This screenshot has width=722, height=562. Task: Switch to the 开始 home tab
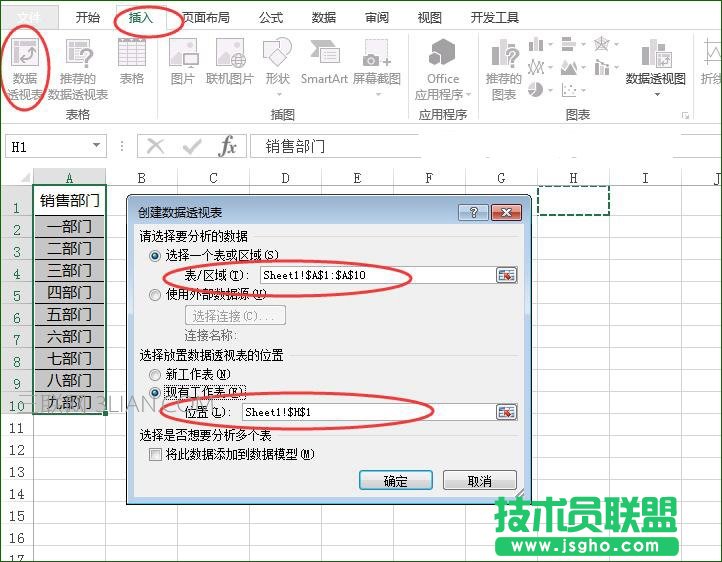pyautogui.click(x=87, y=17)
